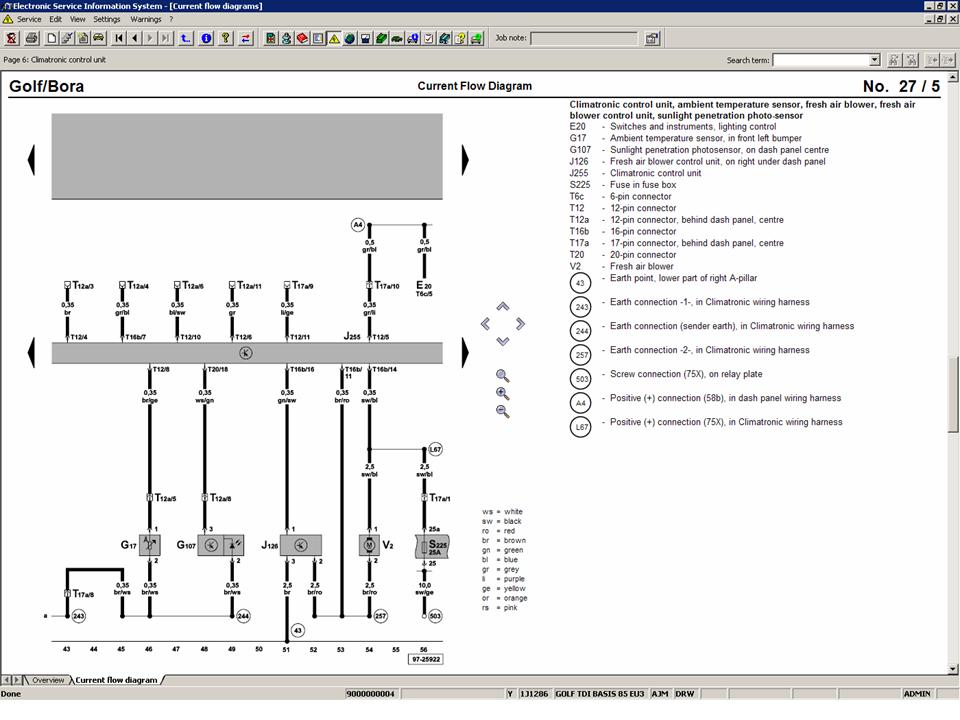Select the Current flow diagram tab
This screenshot has height=720, width=960.
pos(116,680)
